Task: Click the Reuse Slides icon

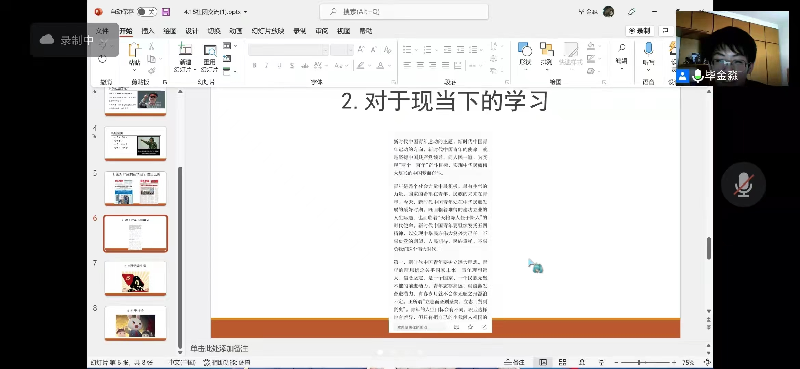Action: click(210, 51)
